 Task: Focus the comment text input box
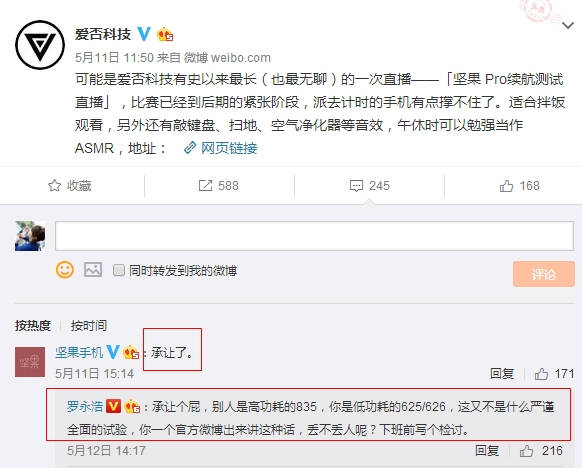pos(314,236)
